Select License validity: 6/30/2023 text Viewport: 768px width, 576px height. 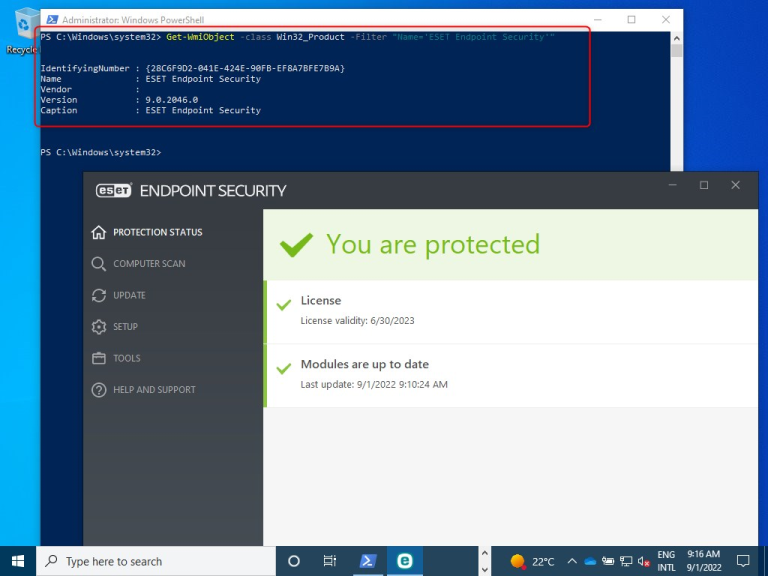pos(358,321)
